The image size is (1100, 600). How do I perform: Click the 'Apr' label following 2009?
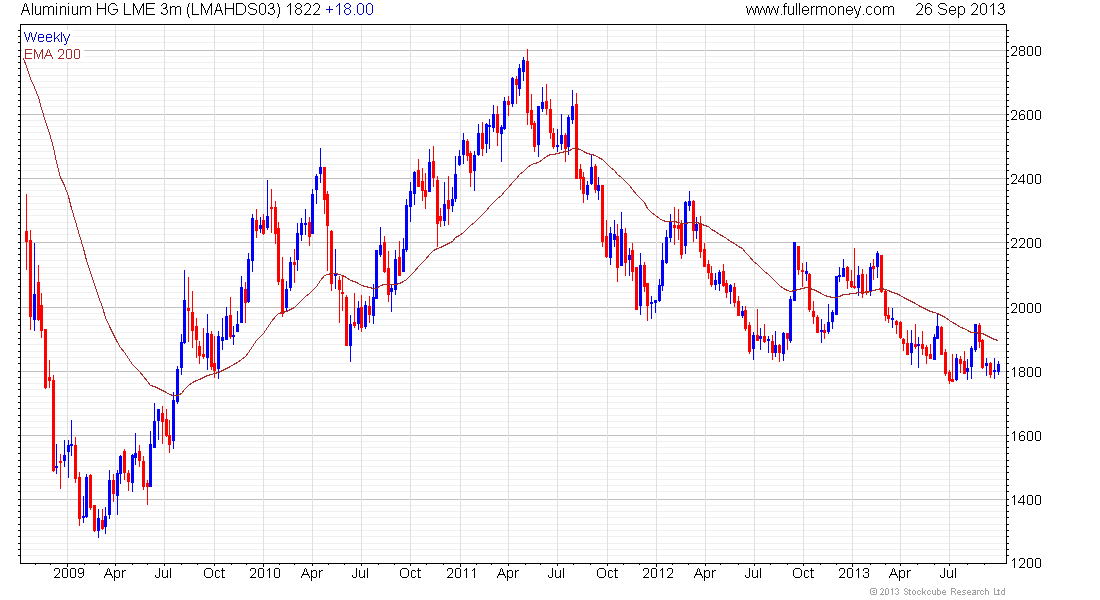(115, 574)
